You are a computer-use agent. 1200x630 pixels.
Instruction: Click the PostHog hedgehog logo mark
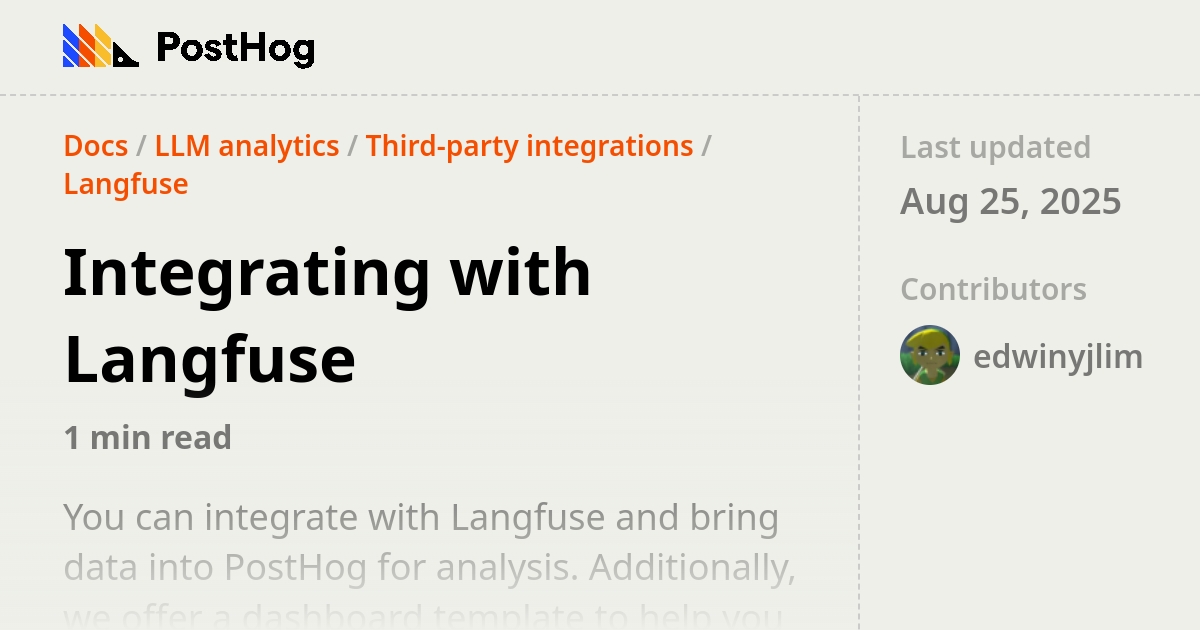click(95, 45)
